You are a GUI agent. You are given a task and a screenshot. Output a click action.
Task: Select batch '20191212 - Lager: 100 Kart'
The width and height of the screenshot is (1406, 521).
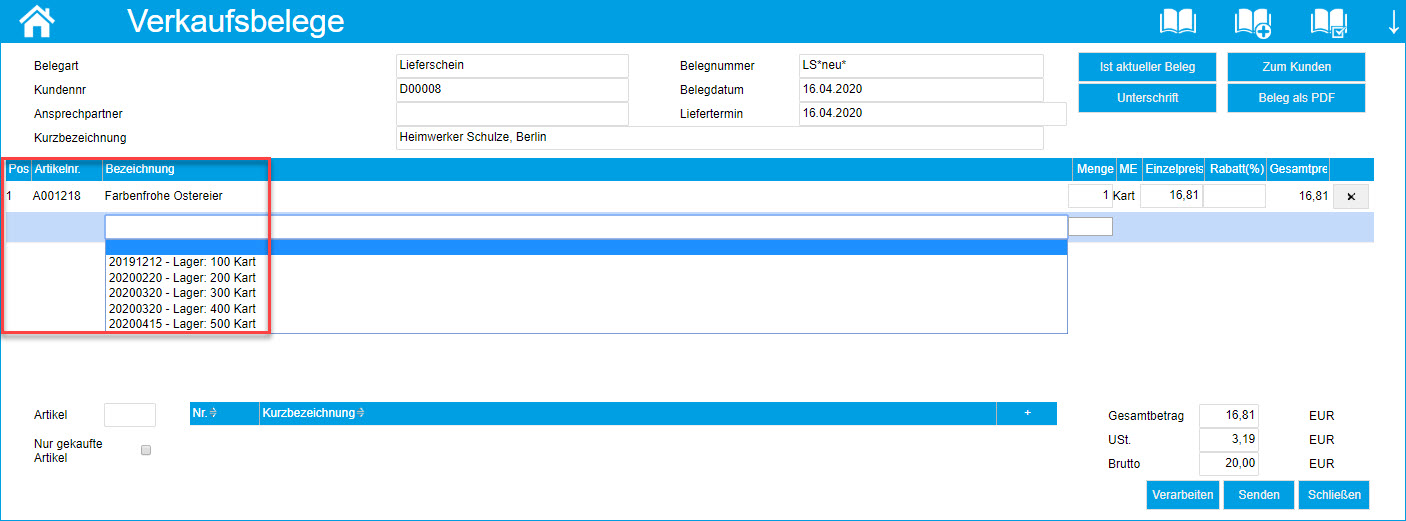point(182,262)
